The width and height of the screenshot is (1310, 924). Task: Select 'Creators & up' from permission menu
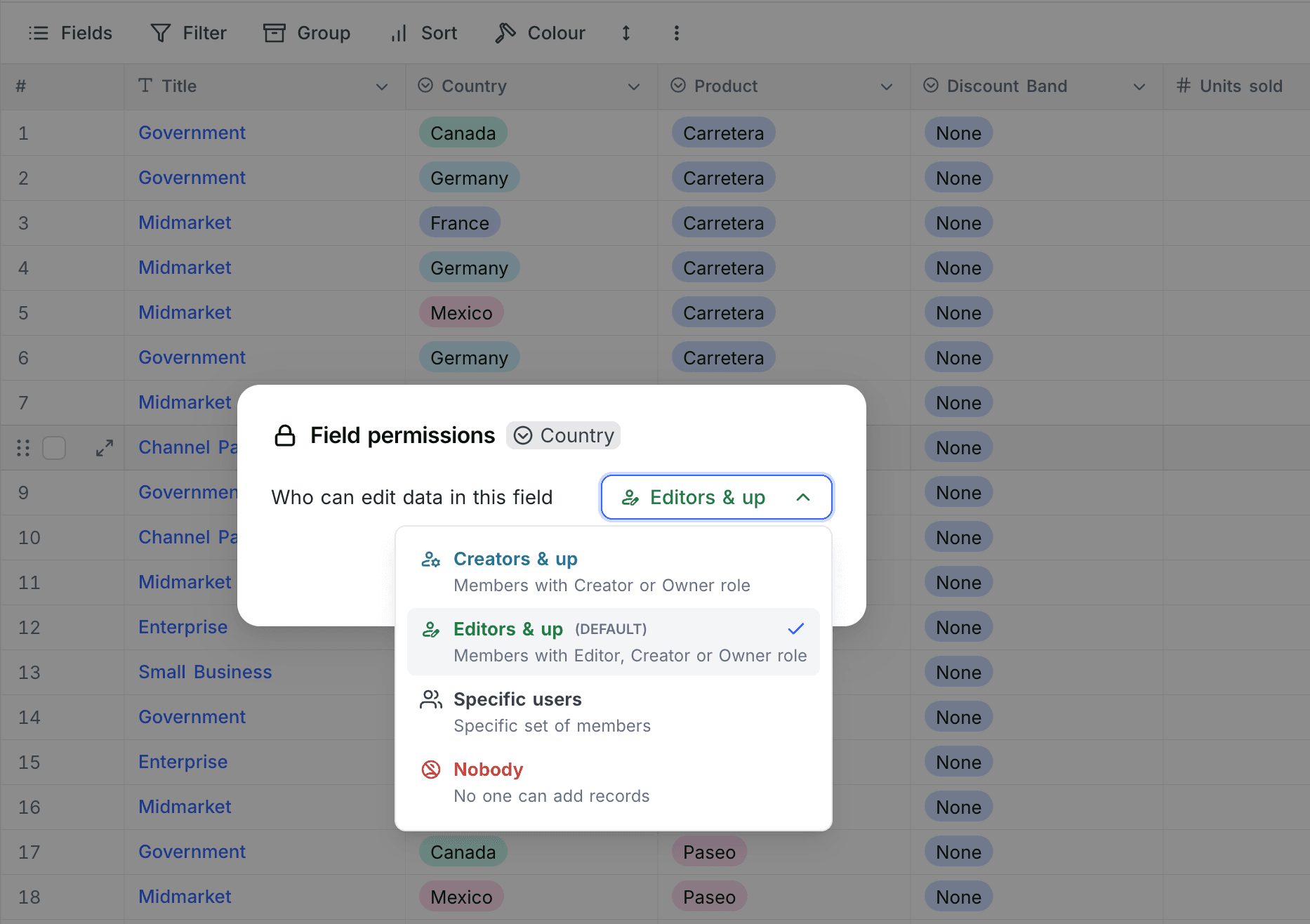click(x=515, y=558)
